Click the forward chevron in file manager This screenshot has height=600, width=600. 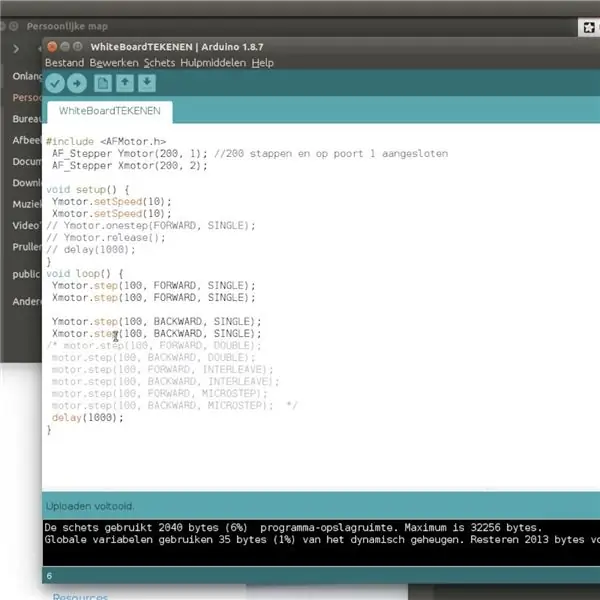16,49
